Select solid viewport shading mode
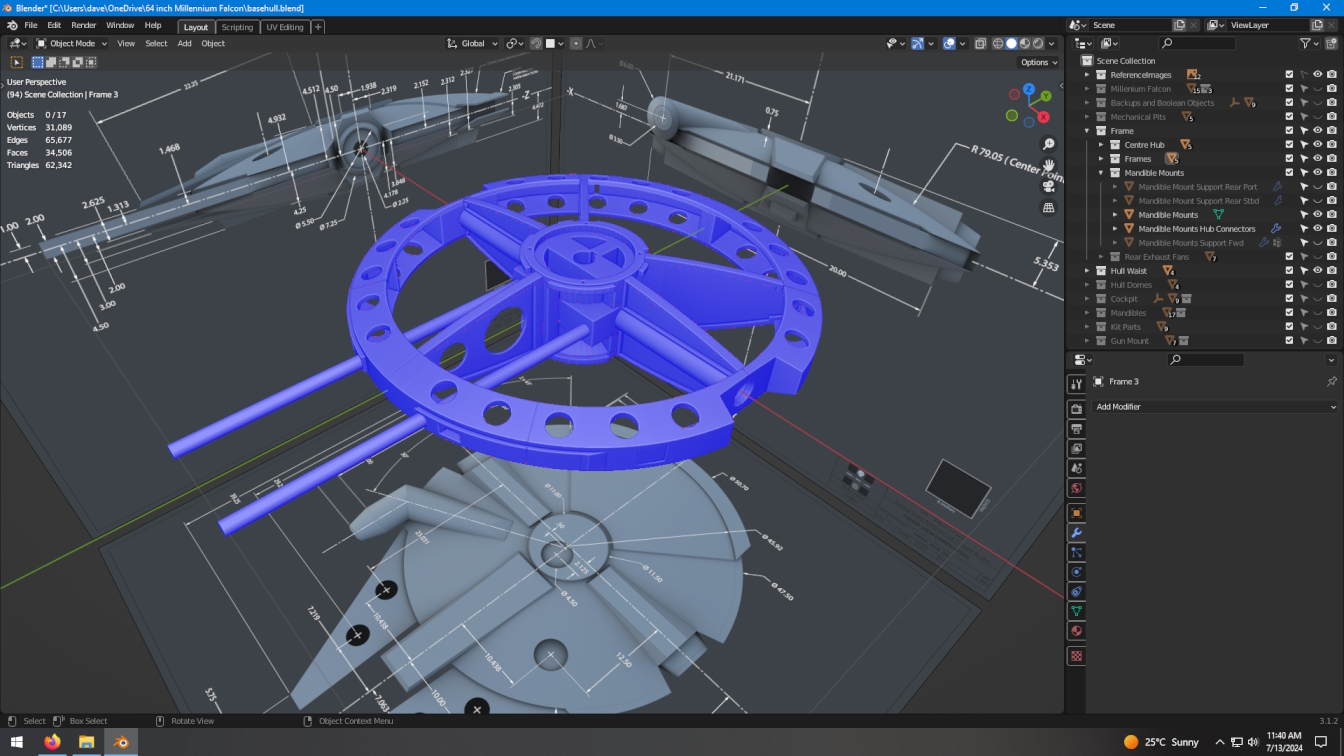Image resolution: width=1344 pixels, height=756 pixels. click(x=1011, y=43)
